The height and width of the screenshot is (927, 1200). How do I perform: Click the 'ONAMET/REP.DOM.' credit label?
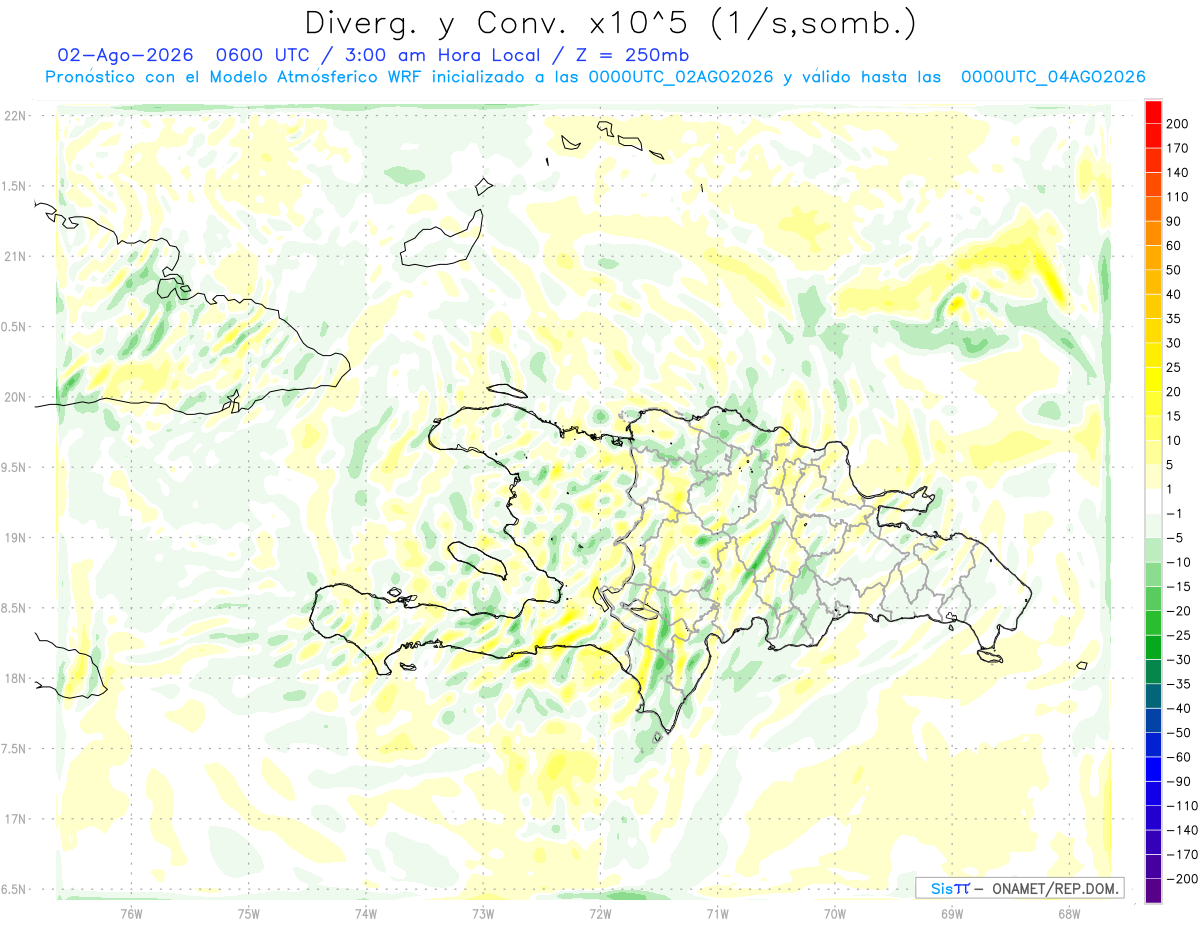pos(1056,888)
